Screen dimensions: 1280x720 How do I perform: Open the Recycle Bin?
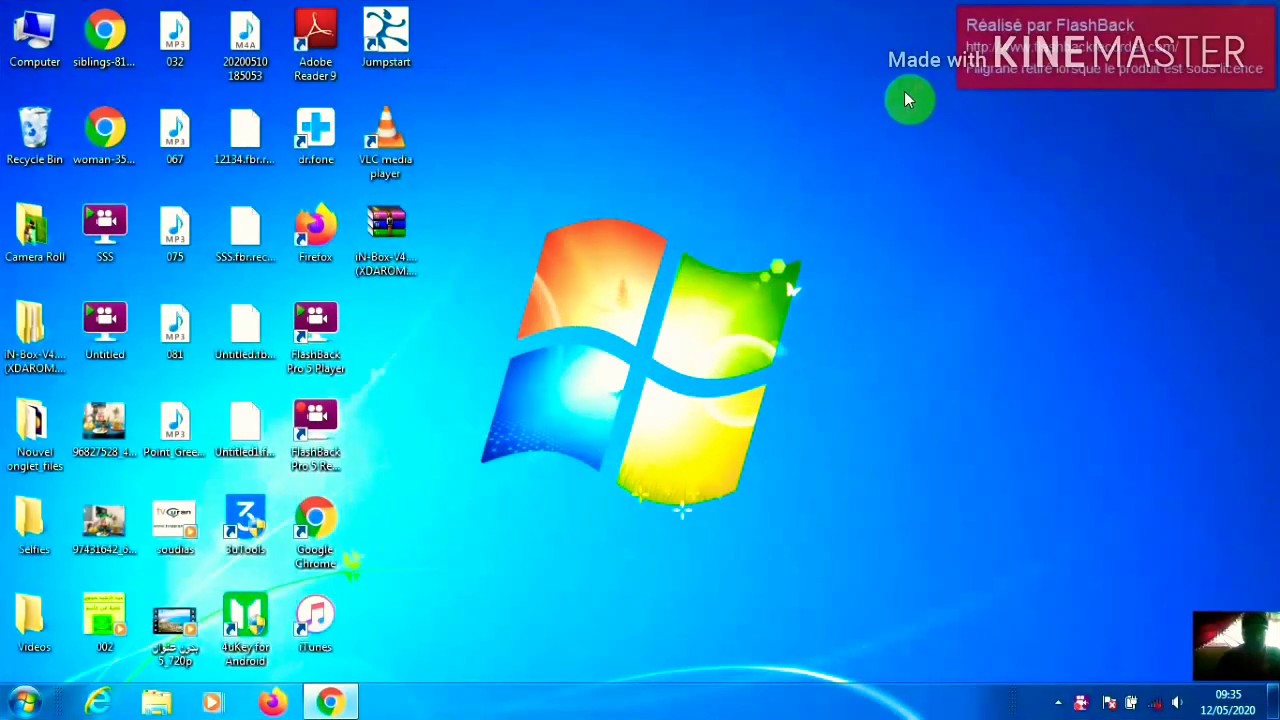coord(34,137)
